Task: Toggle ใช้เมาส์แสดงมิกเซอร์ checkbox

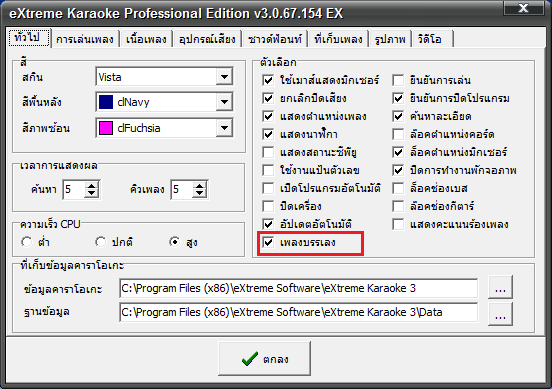Action: (x=268, y=80)
